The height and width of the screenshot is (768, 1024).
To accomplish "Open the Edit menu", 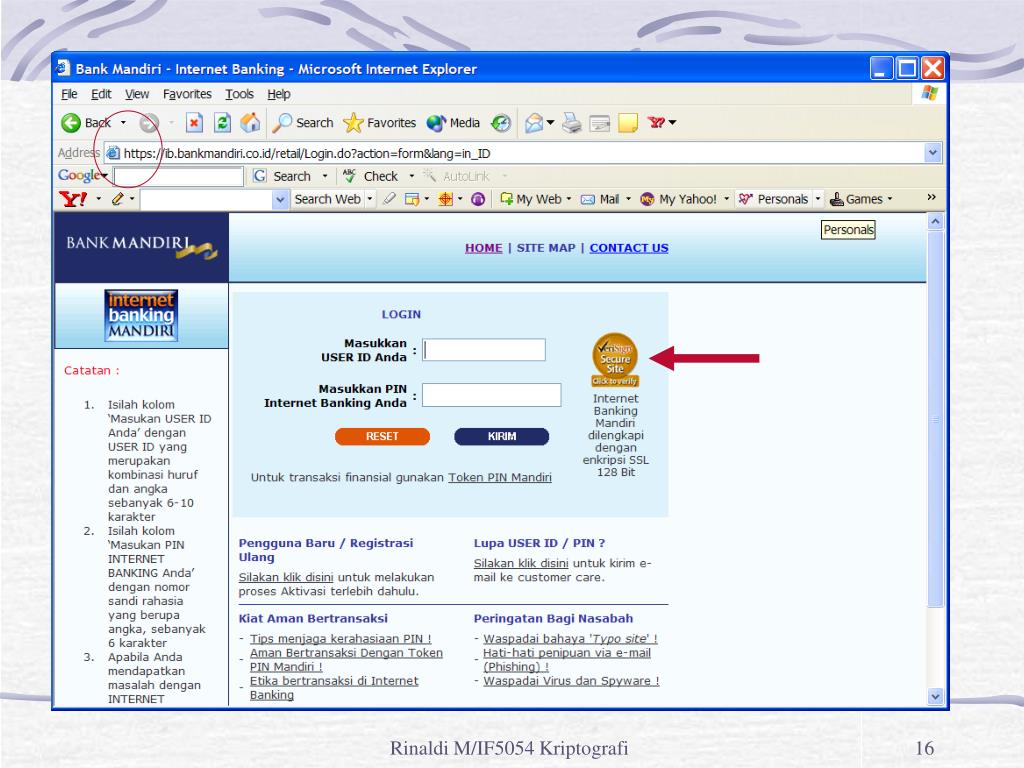I will click(x=101, y=94).
